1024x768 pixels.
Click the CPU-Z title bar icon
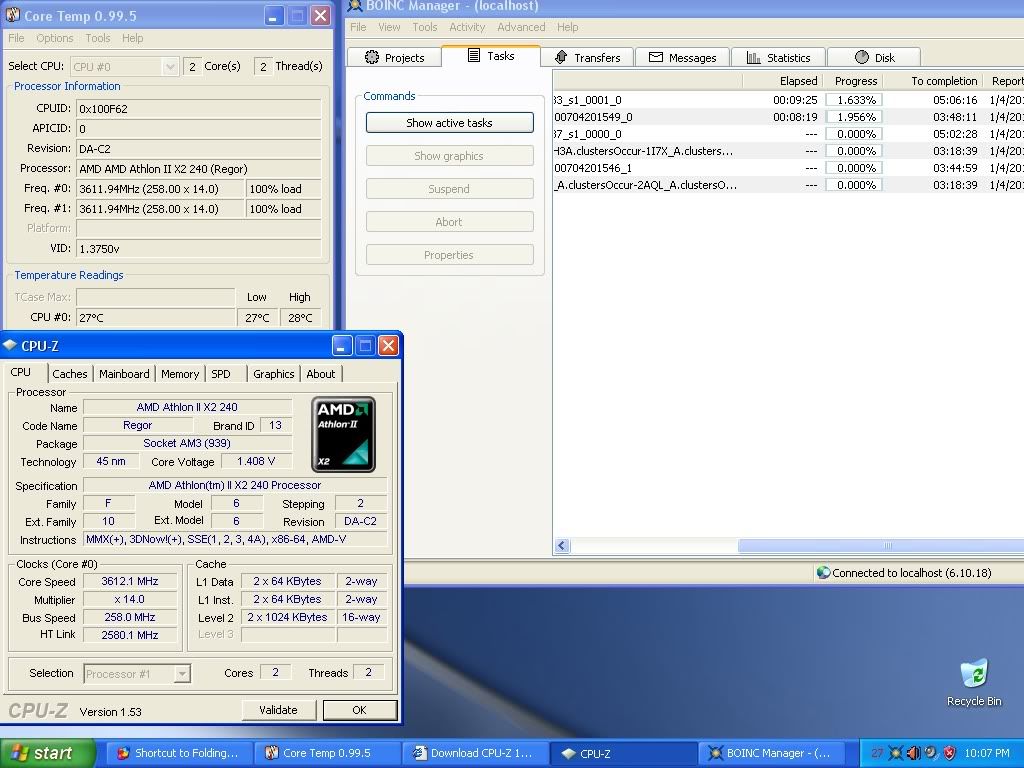coord(10,345)
